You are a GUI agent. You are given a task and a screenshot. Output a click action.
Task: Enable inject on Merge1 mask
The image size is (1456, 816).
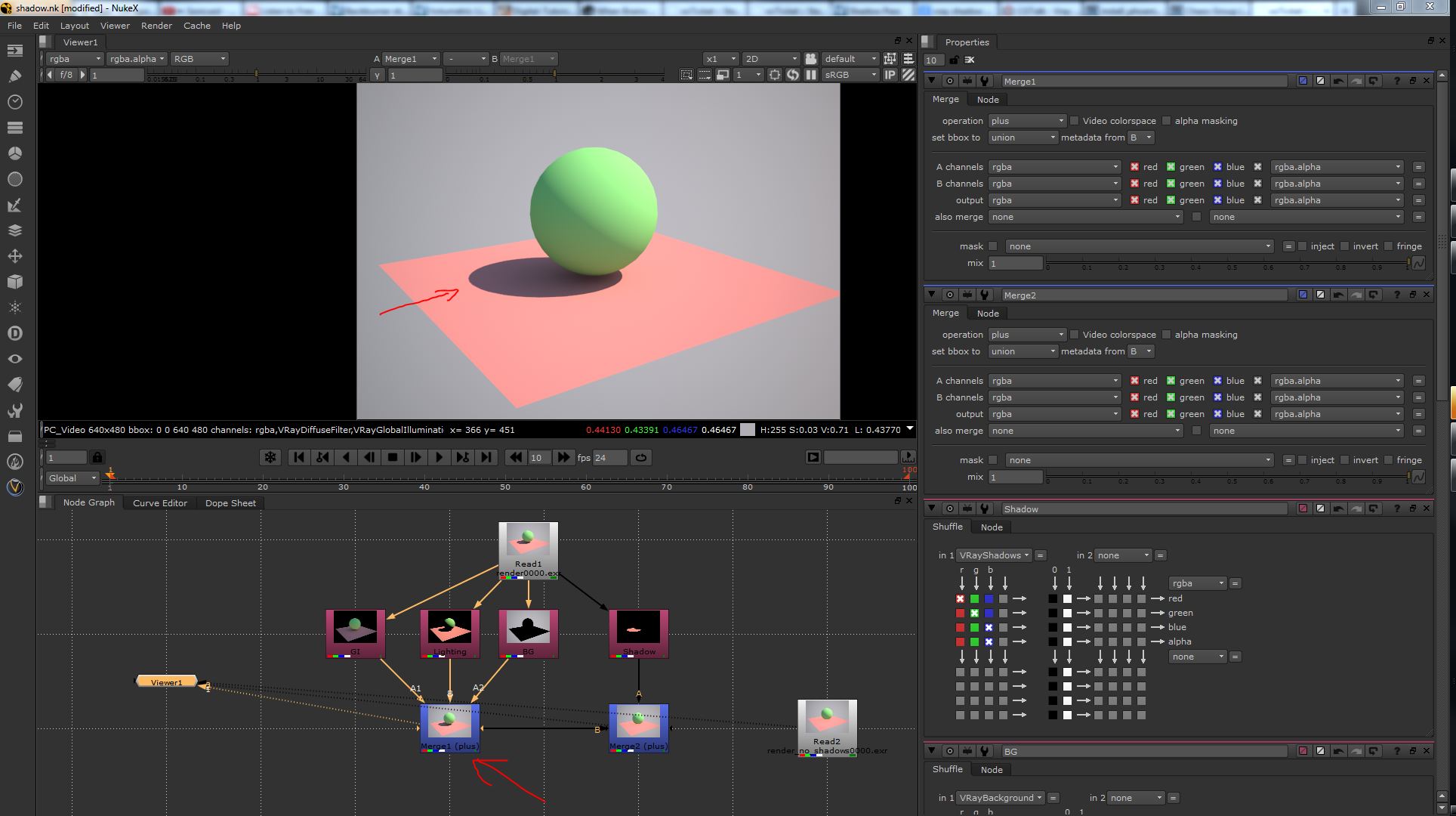tap(1303, 246)
